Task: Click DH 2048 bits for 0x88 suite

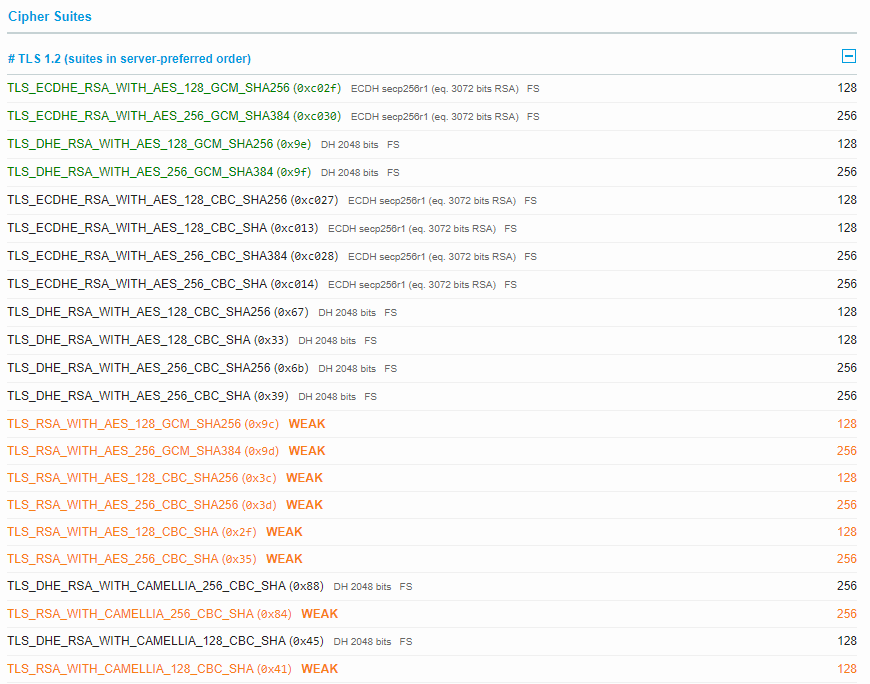Action: coord(362,587)
